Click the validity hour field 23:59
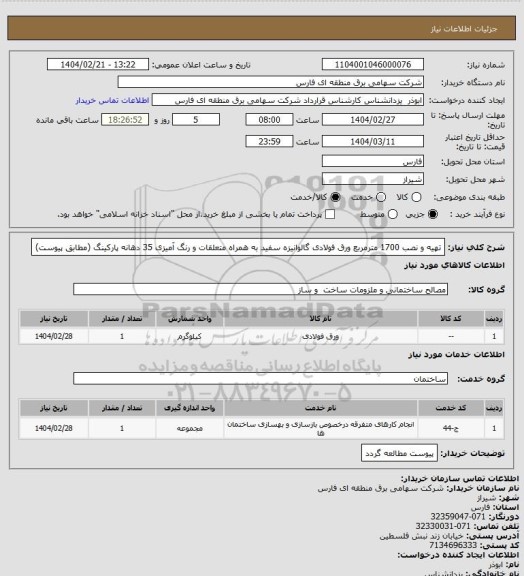The image size is (524, 576). tap(269, 141)
